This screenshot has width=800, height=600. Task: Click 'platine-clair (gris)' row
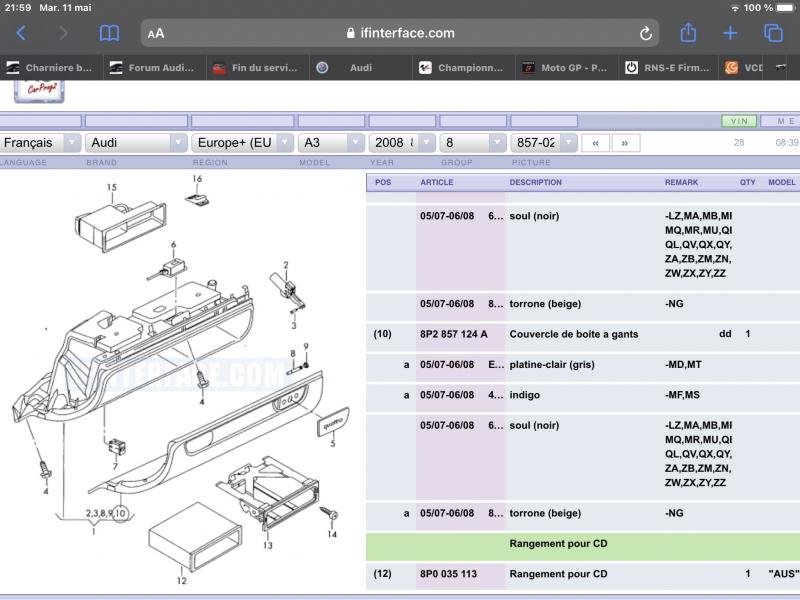pyautogui.click(x=583, y=365)
